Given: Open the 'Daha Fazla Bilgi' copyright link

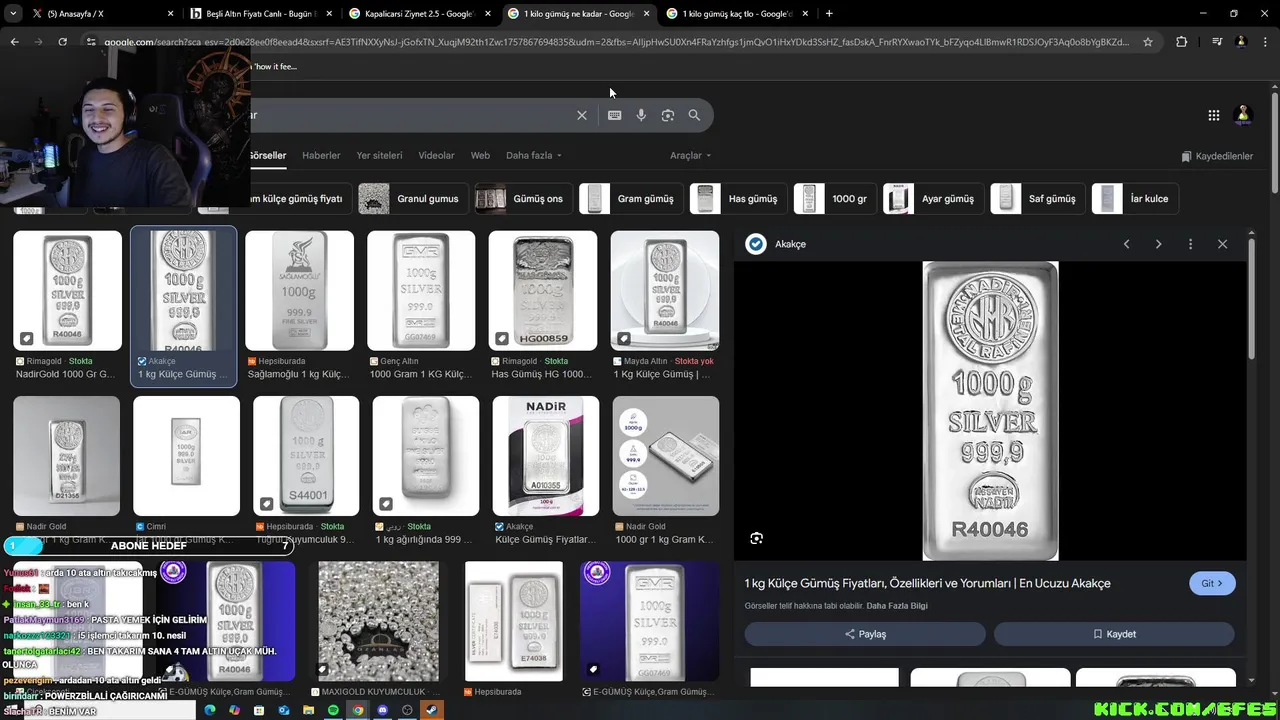Looking at the screenshot, I should (897, 606).
